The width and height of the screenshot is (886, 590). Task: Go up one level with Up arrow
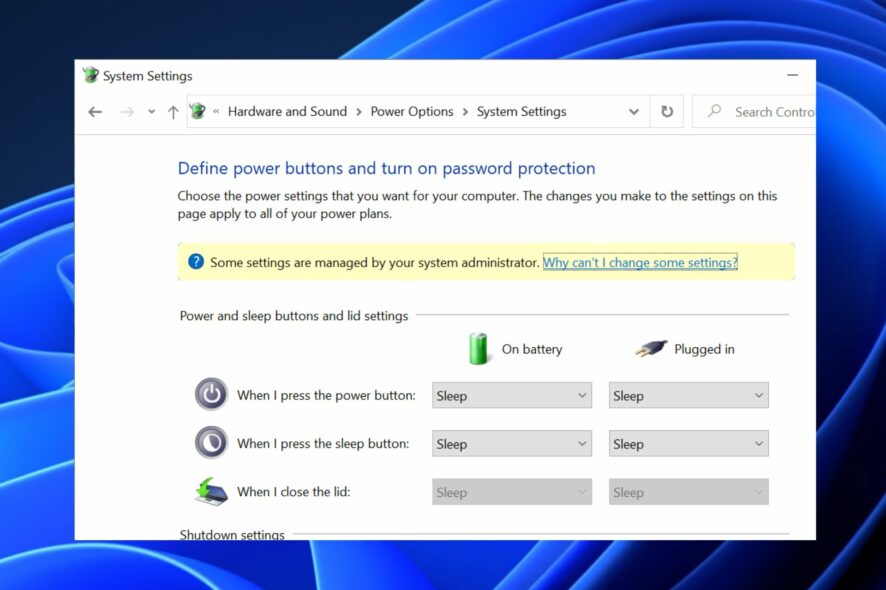coord(173,112)
